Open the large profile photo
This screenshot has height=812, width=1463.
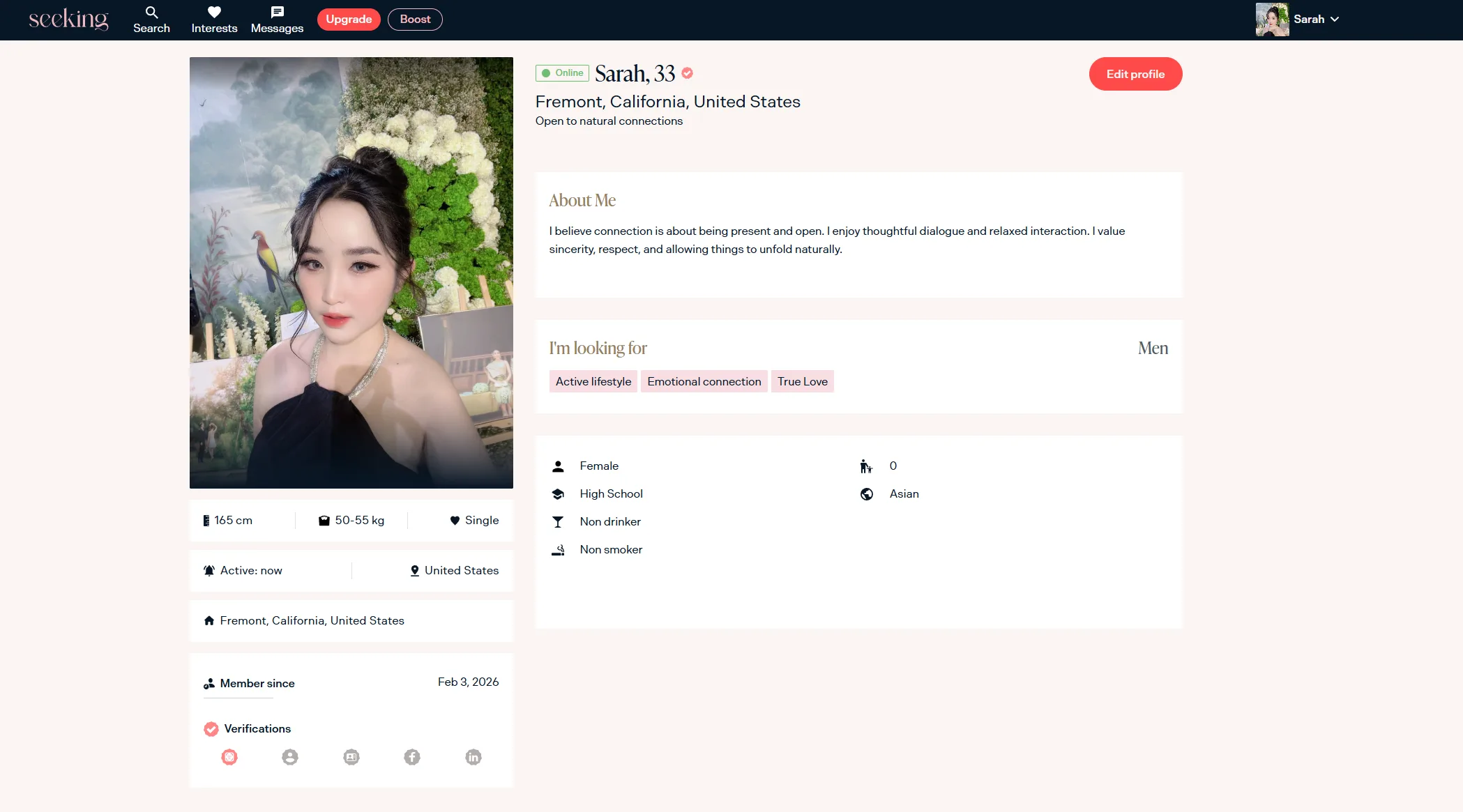tap(351, 273)
